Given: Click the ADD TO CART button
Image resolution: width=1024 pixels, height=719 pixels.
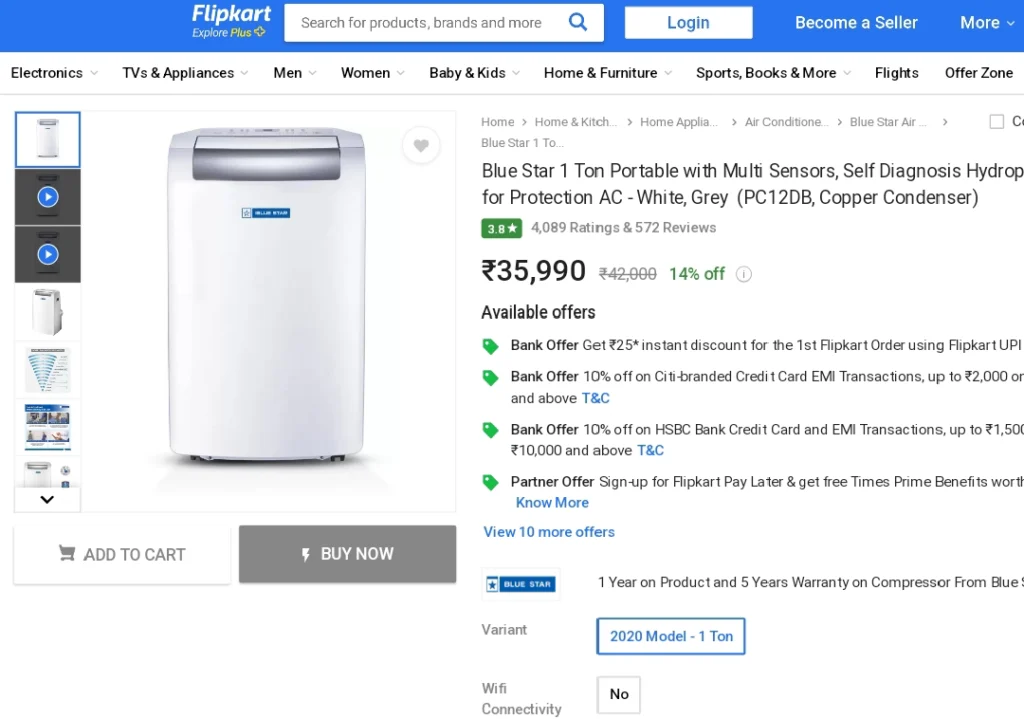Looking at the screenshot, I should click(x=122, y=554).
